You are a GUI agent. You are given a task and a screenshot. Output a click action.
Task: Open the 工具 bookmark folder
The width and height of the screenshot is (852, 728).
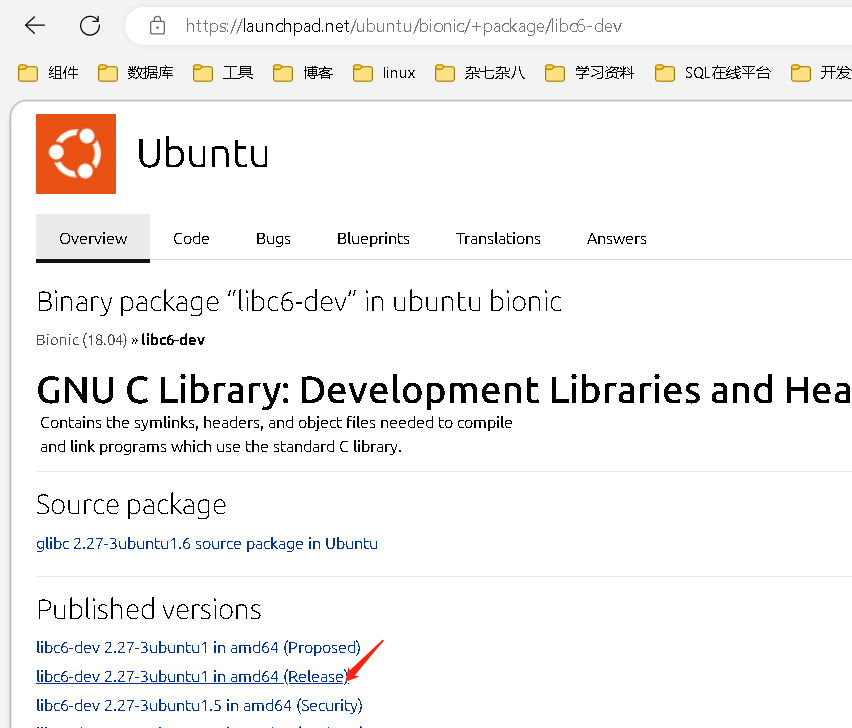click(224, 73)
